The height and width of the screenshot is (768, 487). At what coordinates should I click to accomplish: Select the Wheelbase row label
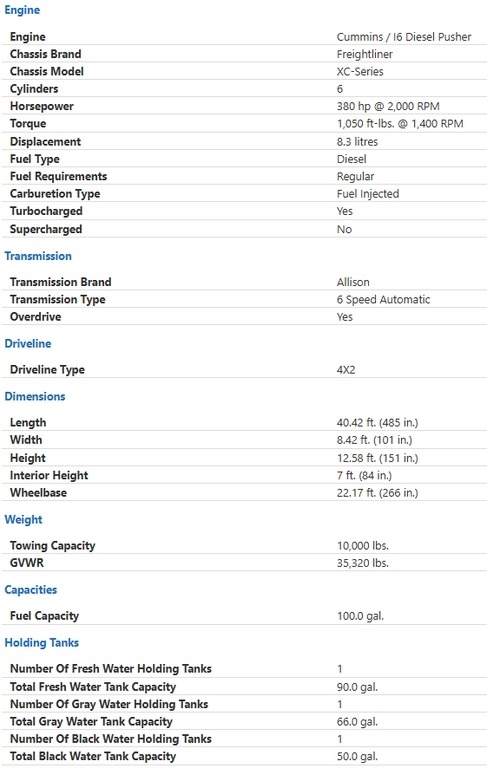coord(38,493)
